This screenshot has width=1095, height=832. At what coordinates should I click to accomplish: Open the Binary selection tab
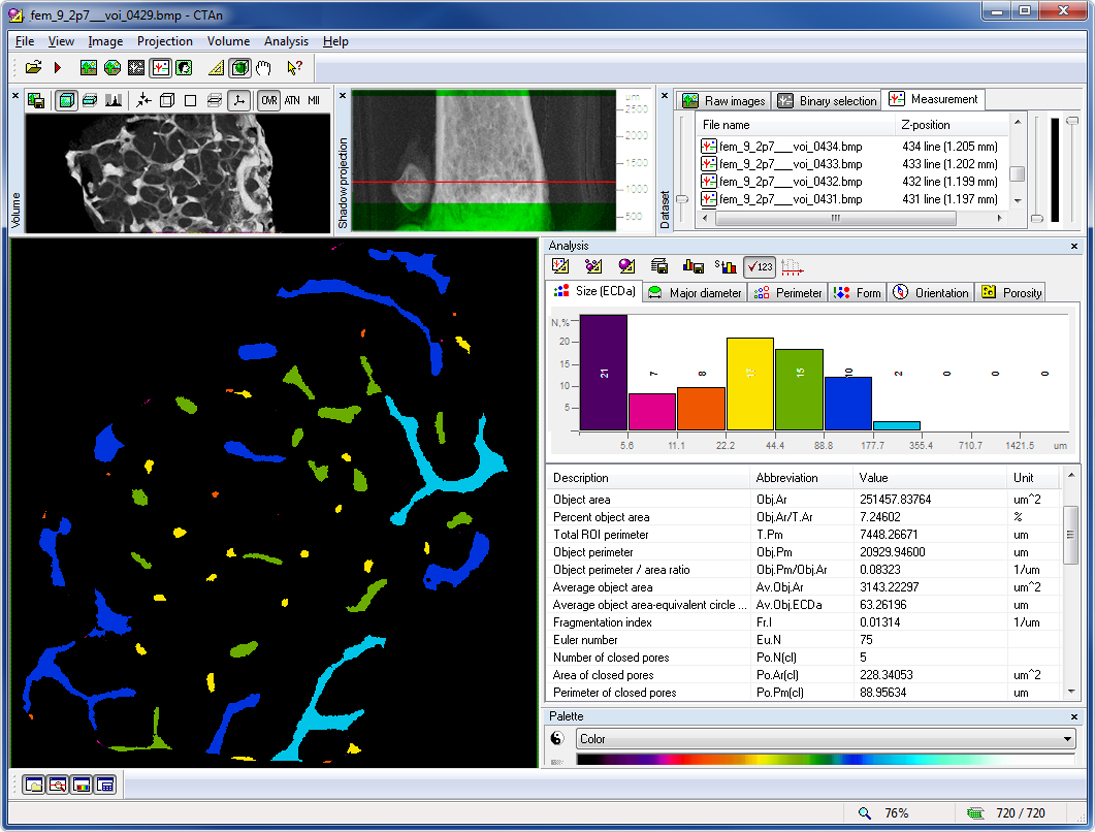[826, 100]
